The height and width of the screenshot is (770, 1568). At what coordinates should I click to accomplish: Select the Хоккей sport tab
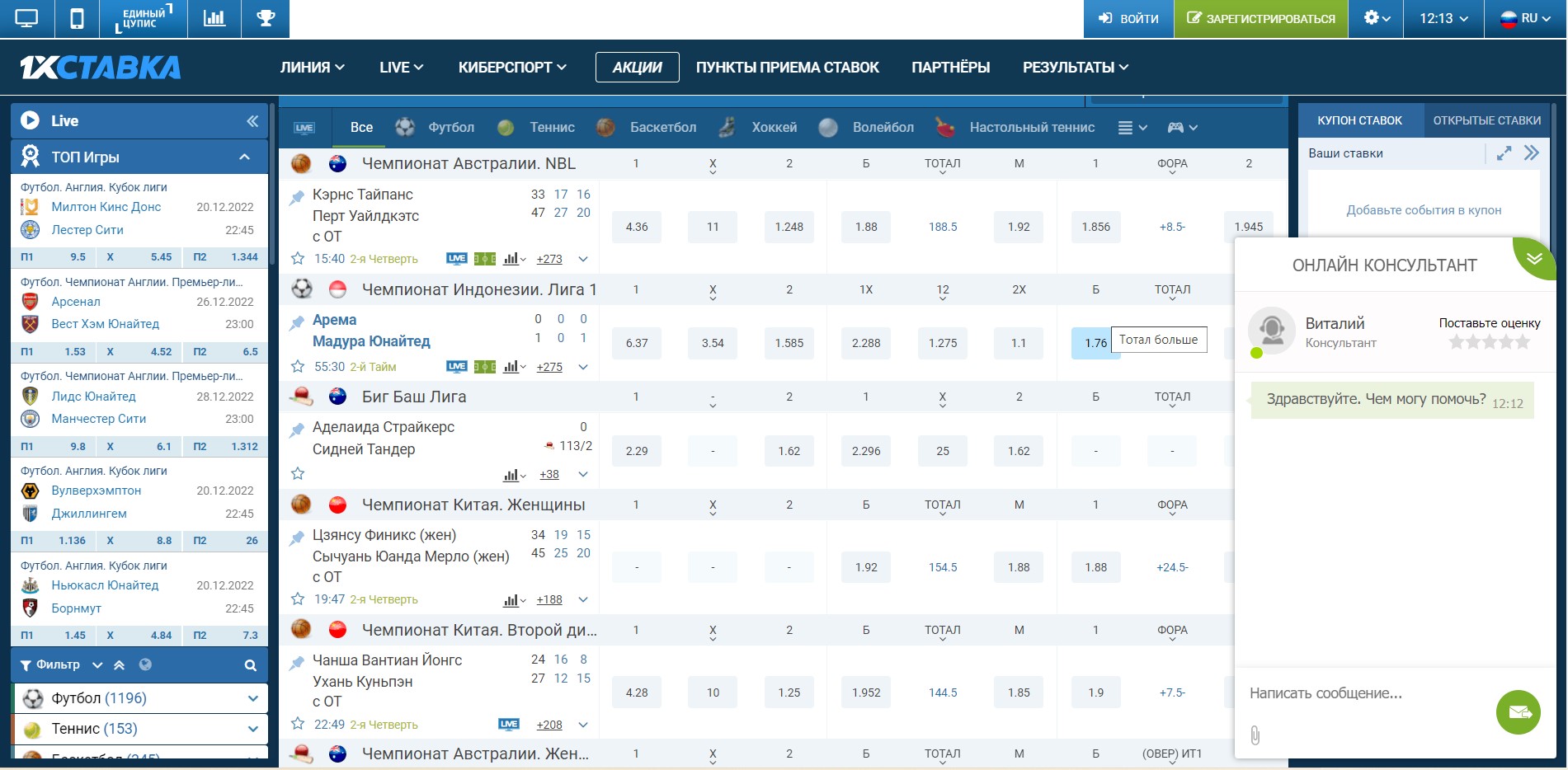click(x=757, y=128)
